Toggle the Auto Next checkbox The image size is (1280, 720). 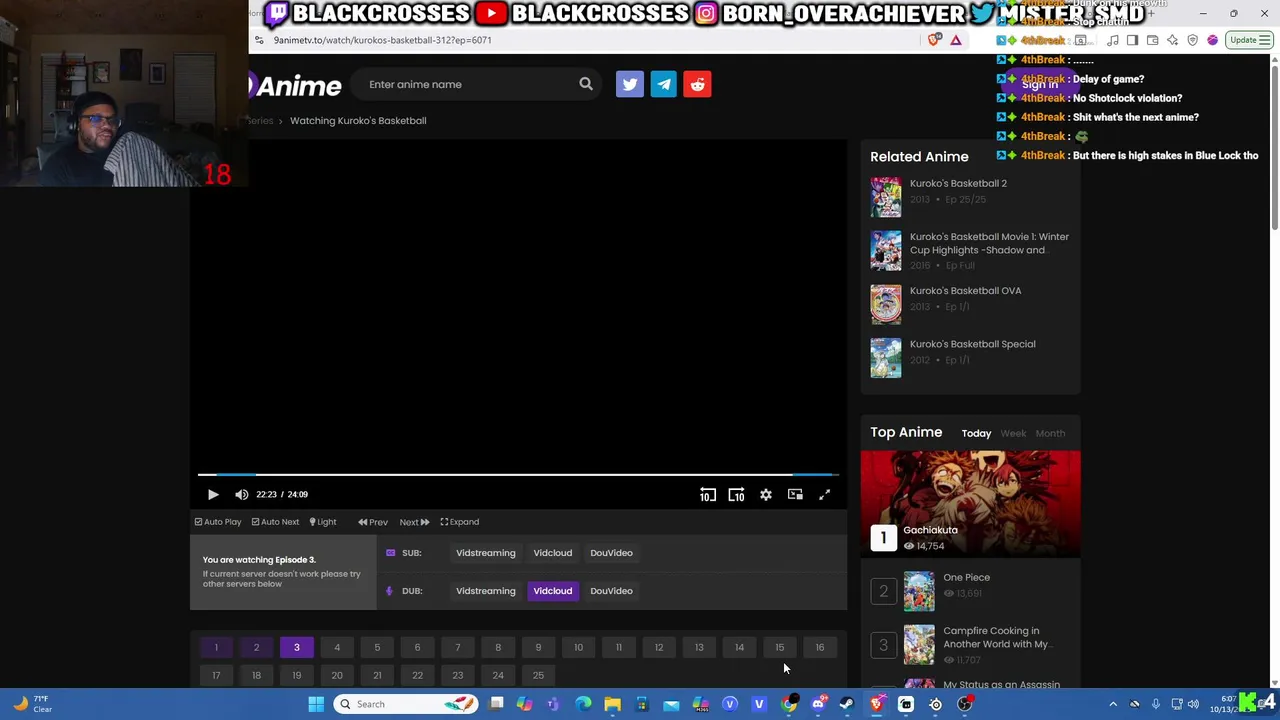coord(275,522)
